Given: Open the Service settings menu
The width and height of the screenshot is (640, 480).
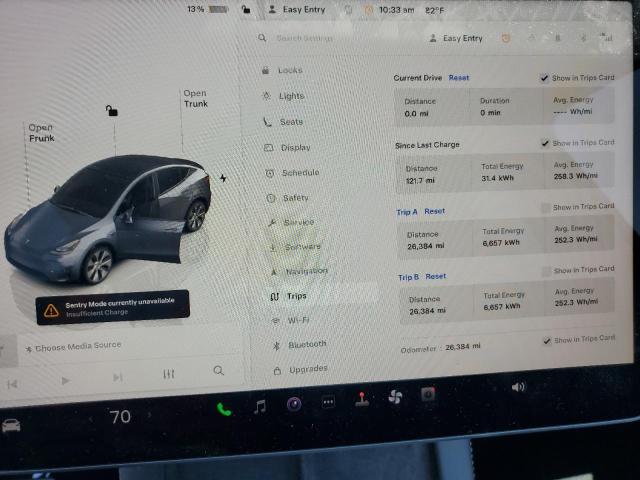Looking at the screenshot, I should coord(291,222).
